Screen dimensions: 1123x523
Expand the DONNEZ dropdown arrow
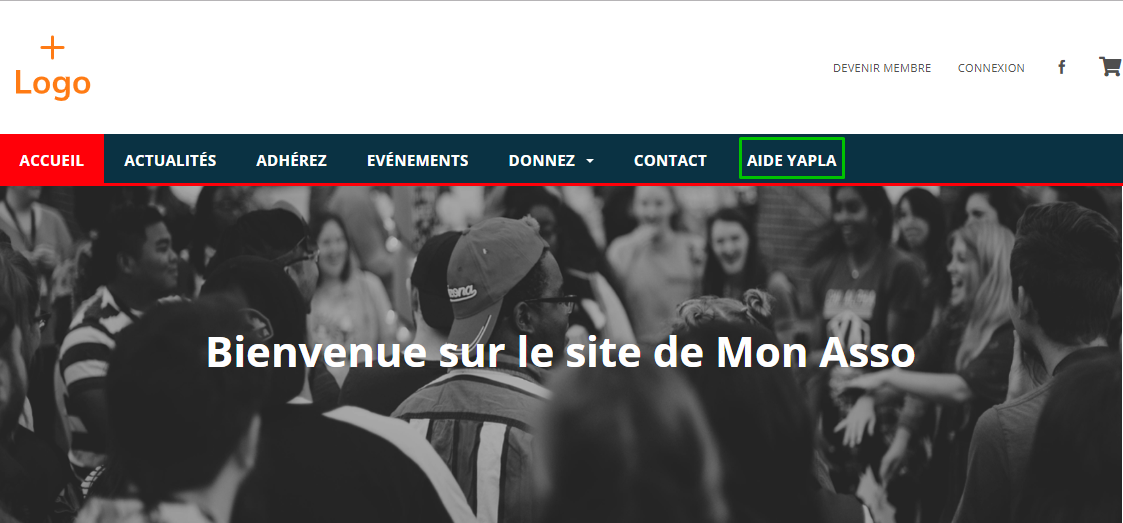coord(590,161)
